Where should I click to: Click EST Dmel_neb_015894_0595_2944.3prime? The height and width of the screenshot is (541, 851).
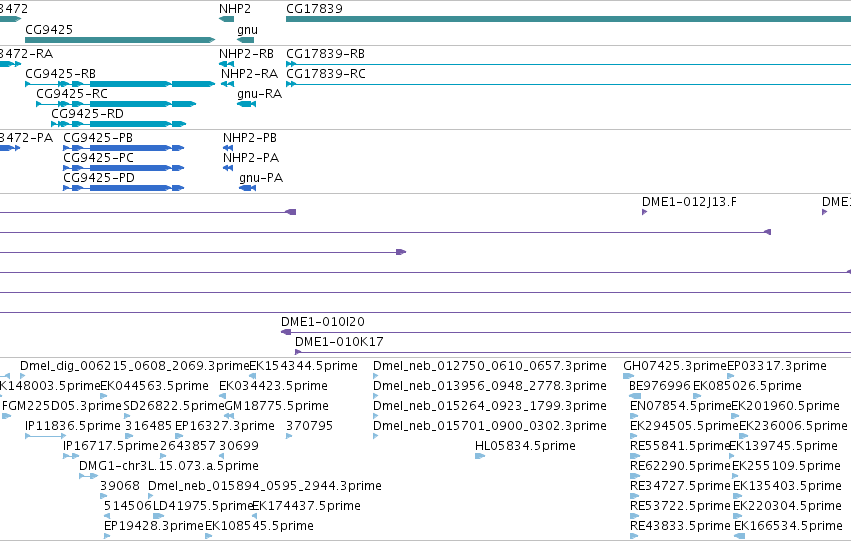coord(265,486)
